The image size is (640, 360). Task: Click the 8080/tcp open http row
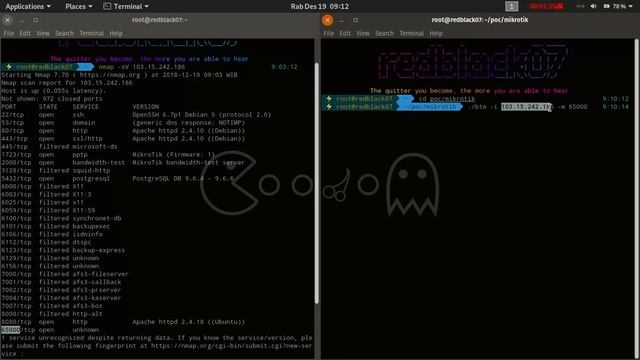click(x=123, y=322)
